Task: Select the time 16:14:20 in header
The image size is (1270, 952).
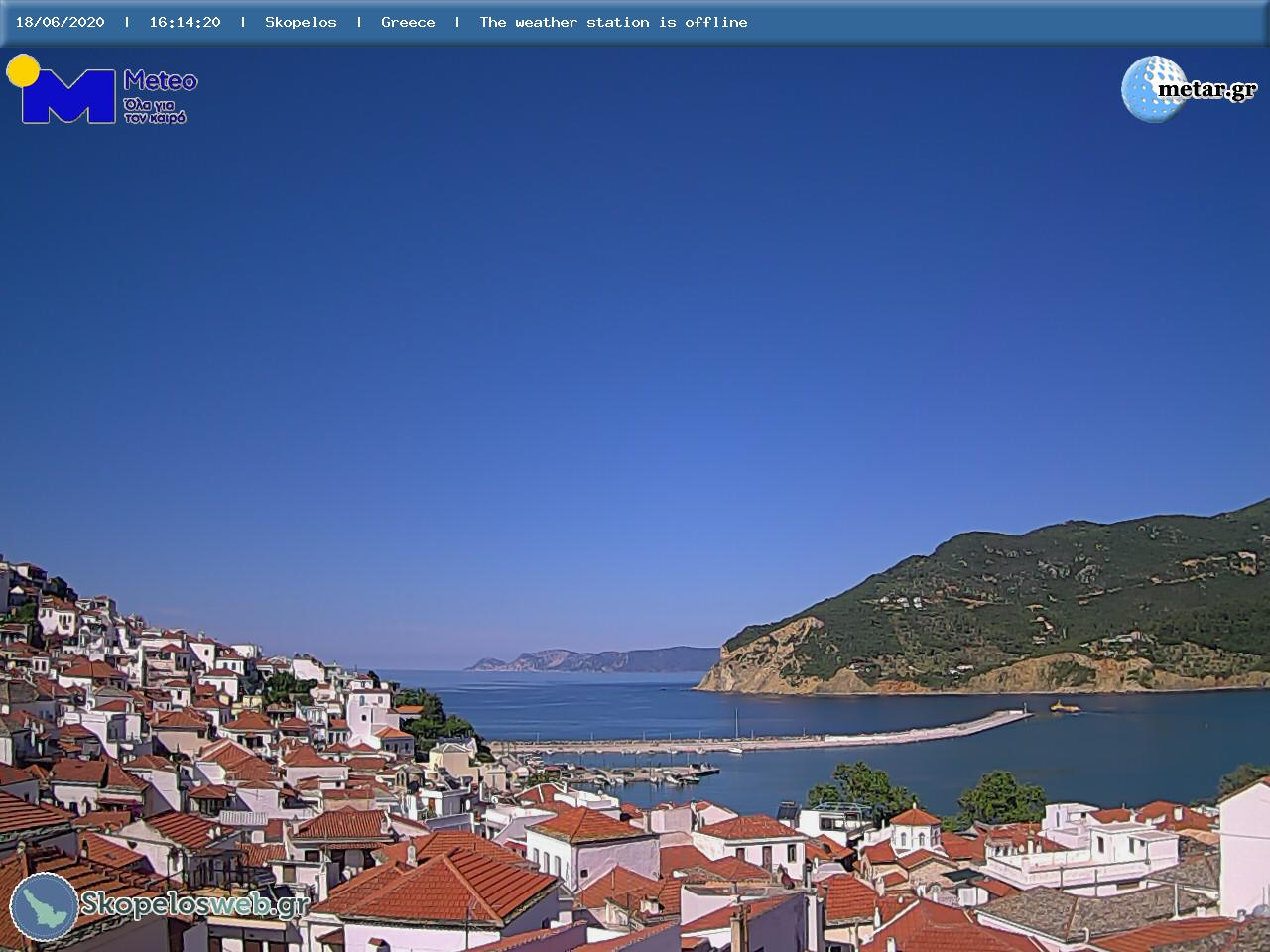Action: [x=185, y=22]
